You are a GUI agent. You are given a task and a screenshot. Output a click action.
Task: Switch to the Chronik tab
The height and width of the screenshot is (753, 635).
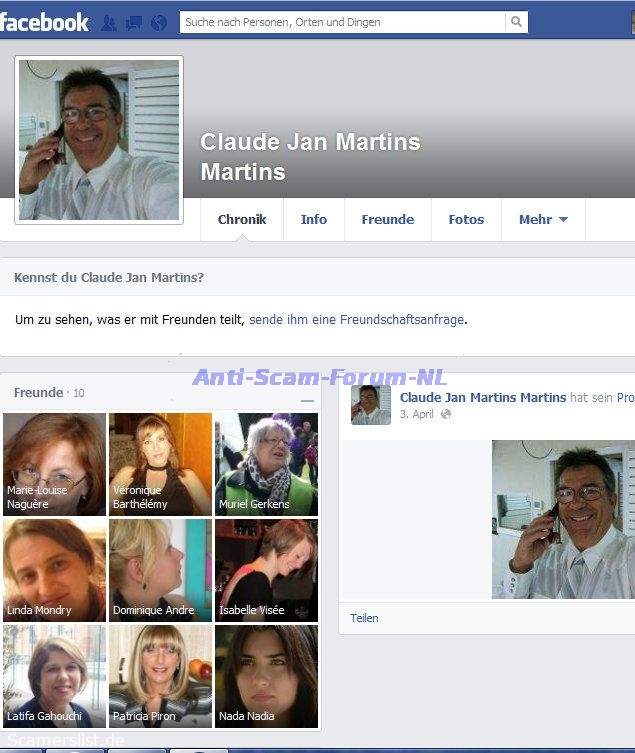point(242,220)
